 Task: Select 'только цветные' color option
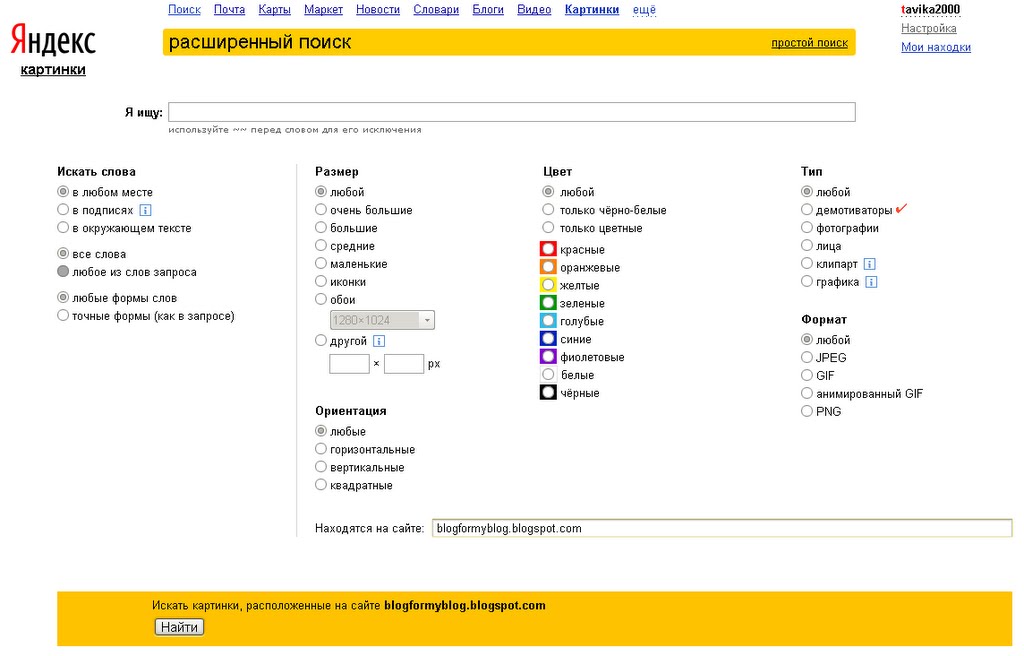[x=548, y=227]
